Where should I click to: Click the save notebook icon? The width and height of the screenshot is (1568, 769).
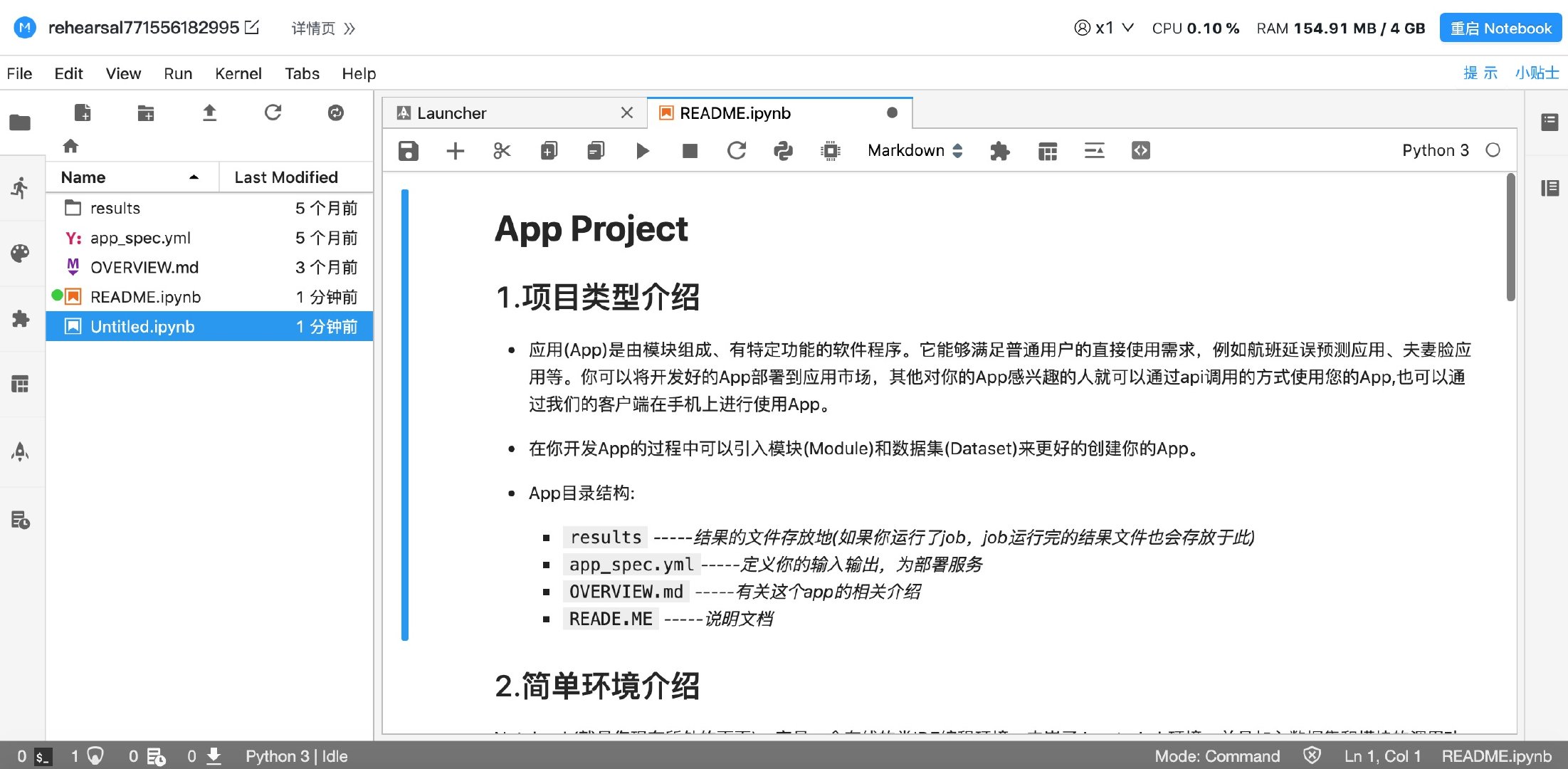pyautogui.click(x=408, y=151)
